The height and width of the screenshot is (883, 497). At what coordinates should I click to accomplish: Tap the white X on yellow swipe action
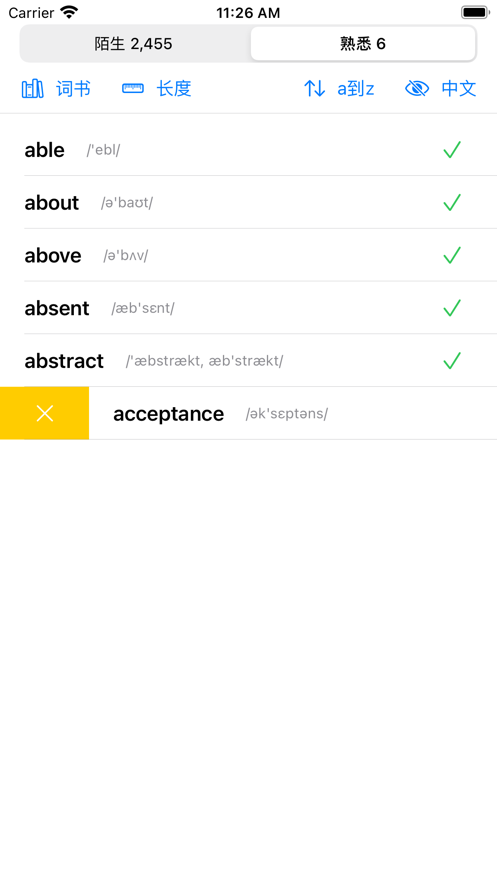[44, 413]
